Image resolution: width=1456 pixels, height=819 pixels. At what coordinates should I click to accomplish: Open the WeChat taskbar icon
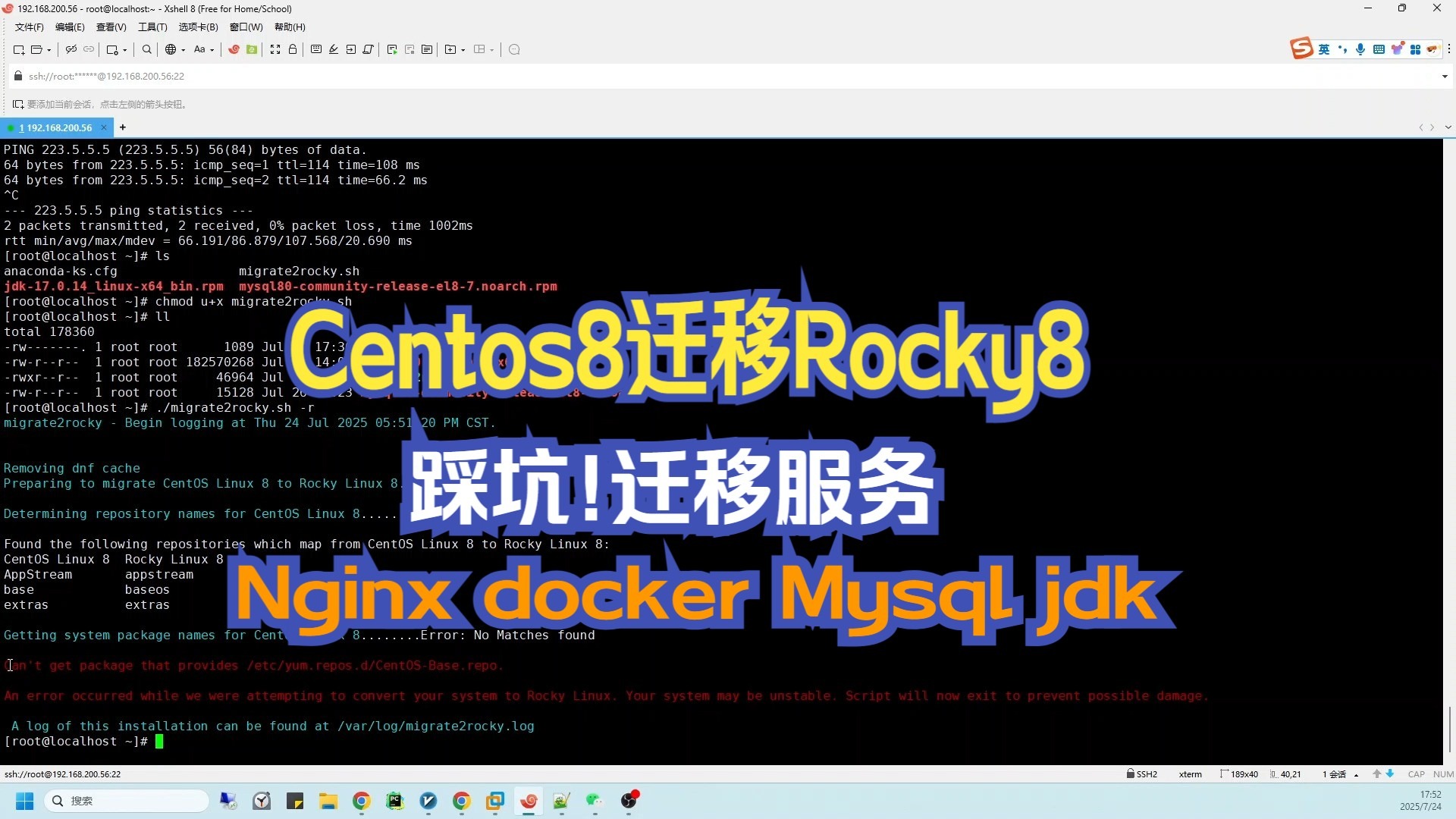pos(594,801)
